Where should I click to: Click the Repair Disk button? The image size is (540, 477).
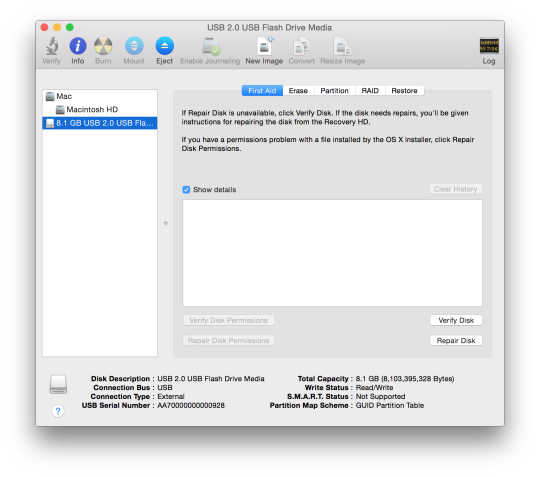[x=456, y=341]
